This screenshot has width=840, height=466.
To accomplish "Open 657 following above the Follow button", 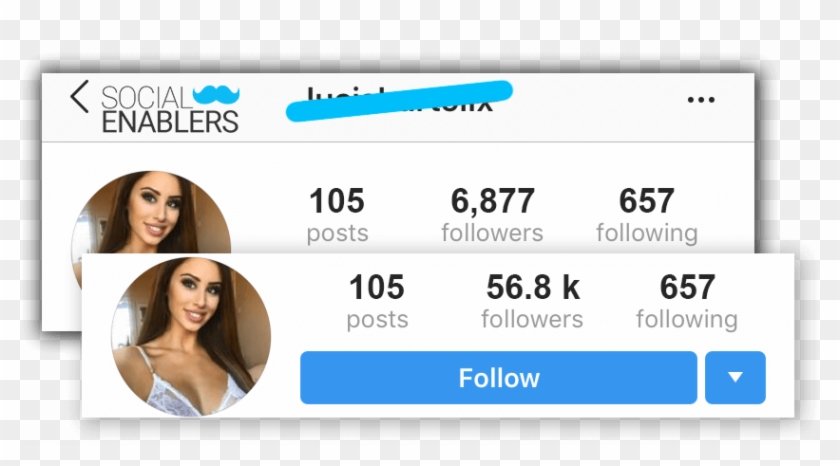I will (687, 300).
